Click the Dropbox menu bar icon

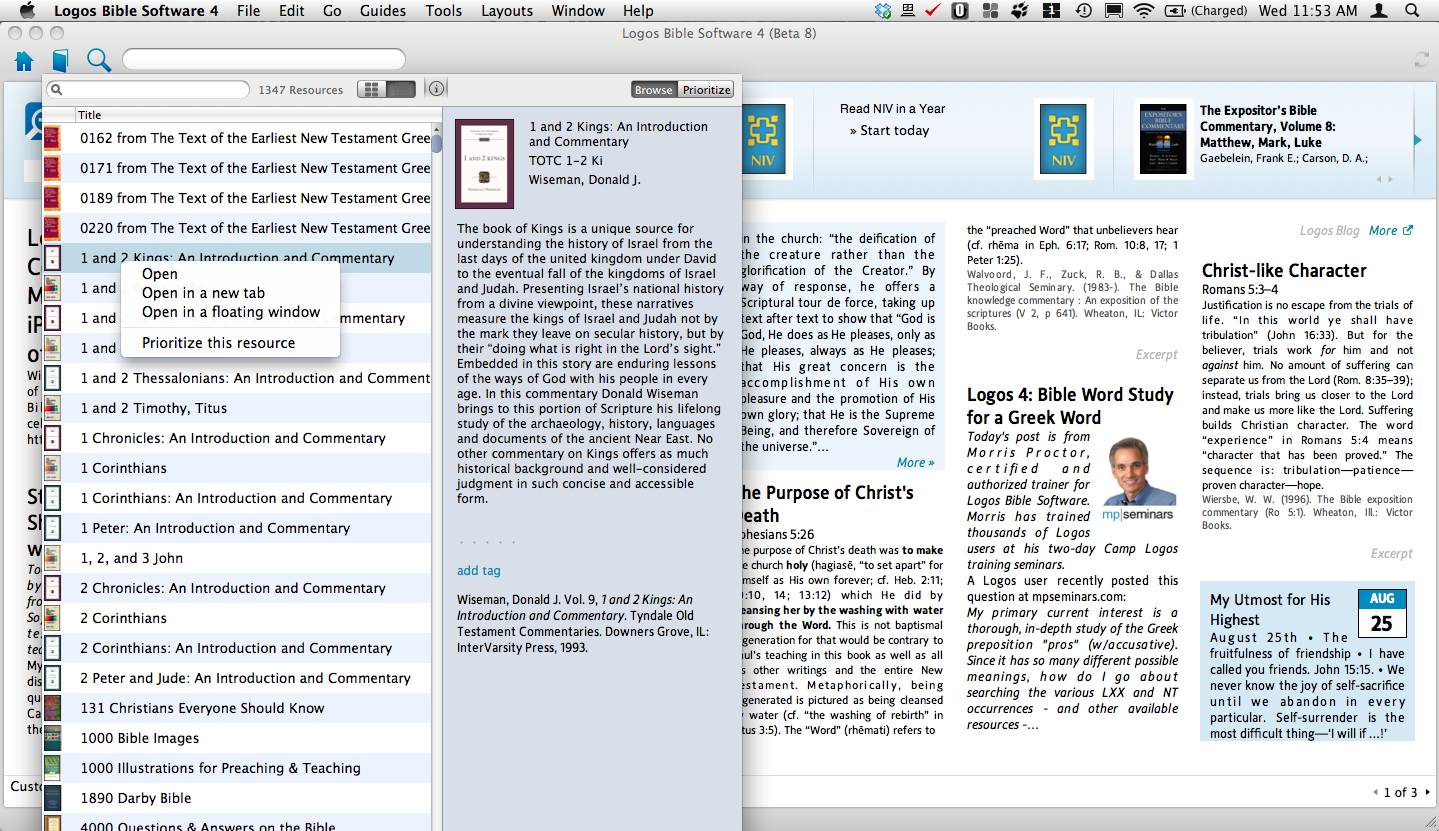(x=883, y=11)
